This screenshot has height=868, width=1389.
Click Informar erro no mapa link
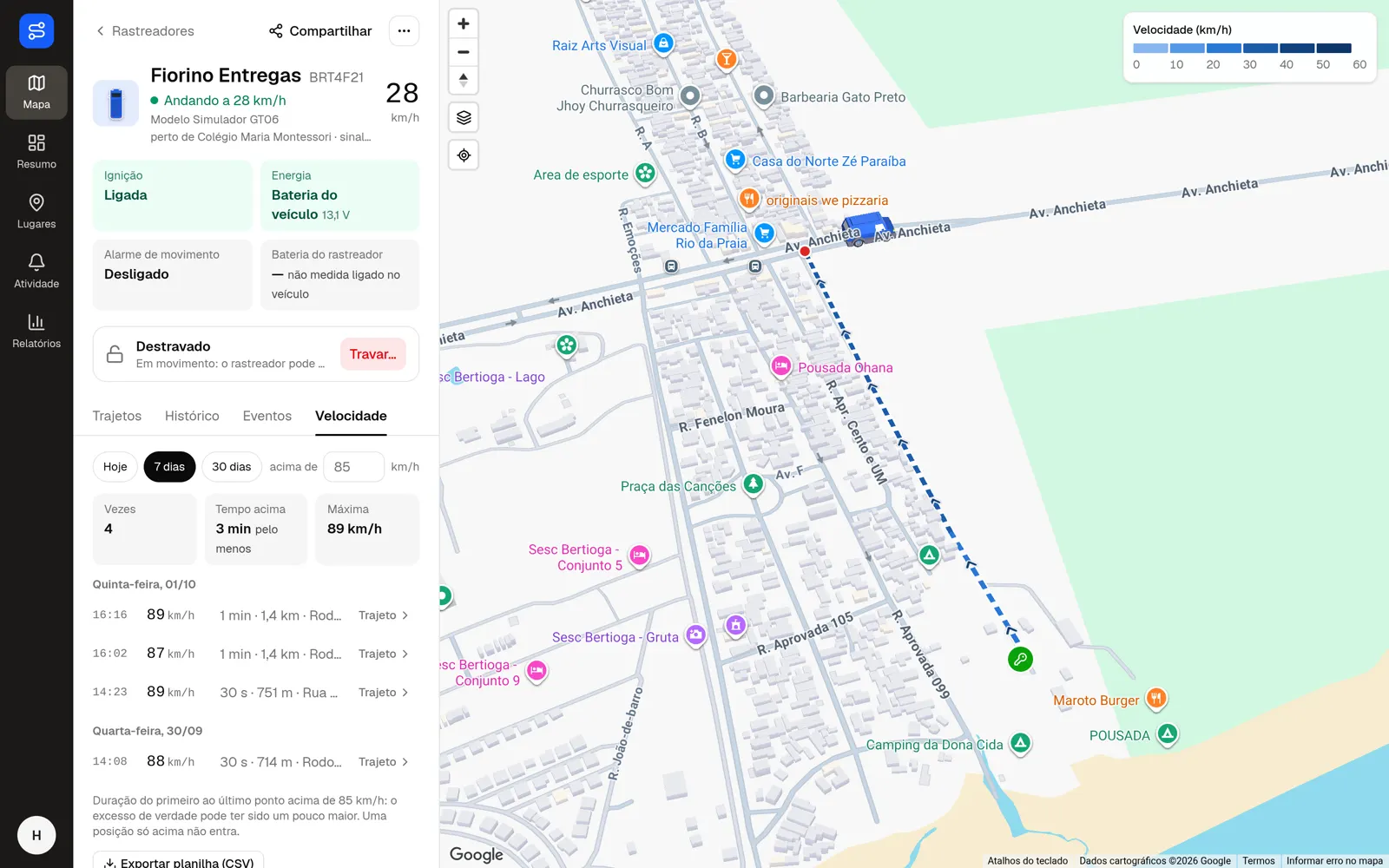[1334, 861]
